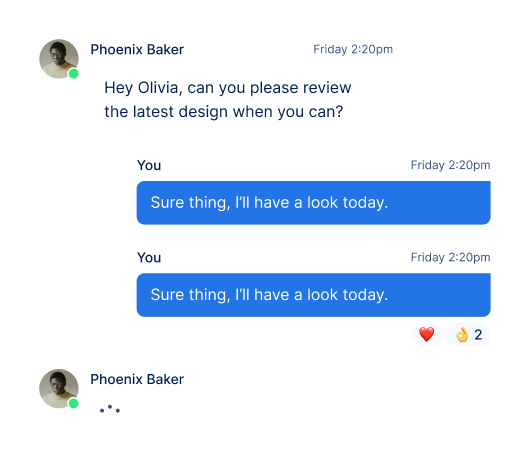This screenshot has width=530, height=450.
Task: Click the green online dot on top avatar
Action: tap(74, 73)
